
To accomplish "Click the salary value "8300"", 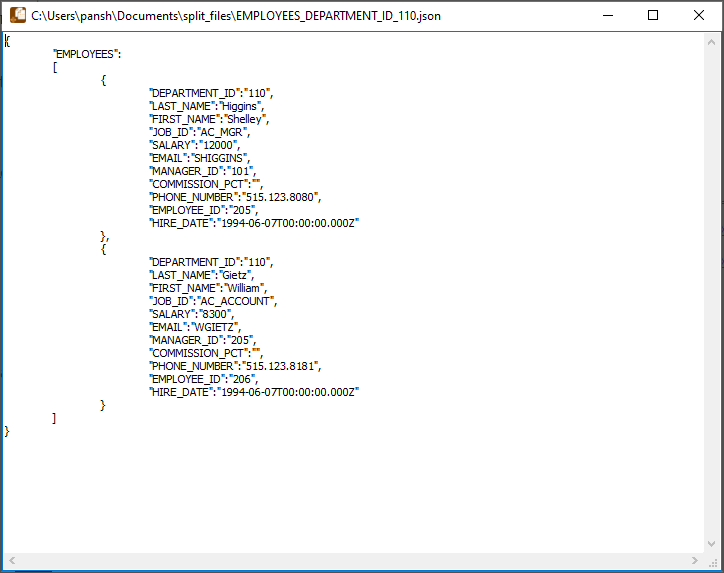I will point(213,314).
